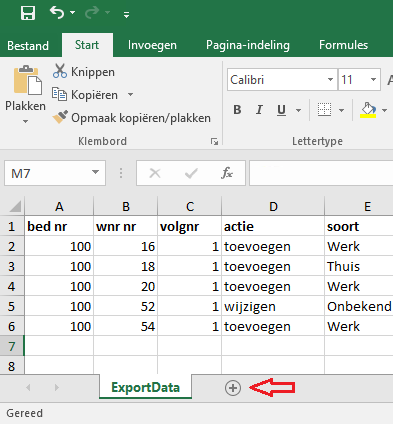The height and width of the screenshot is (424, 393).
Task: Open the Pagina-indeling tab
Action: tap(248, 45)
